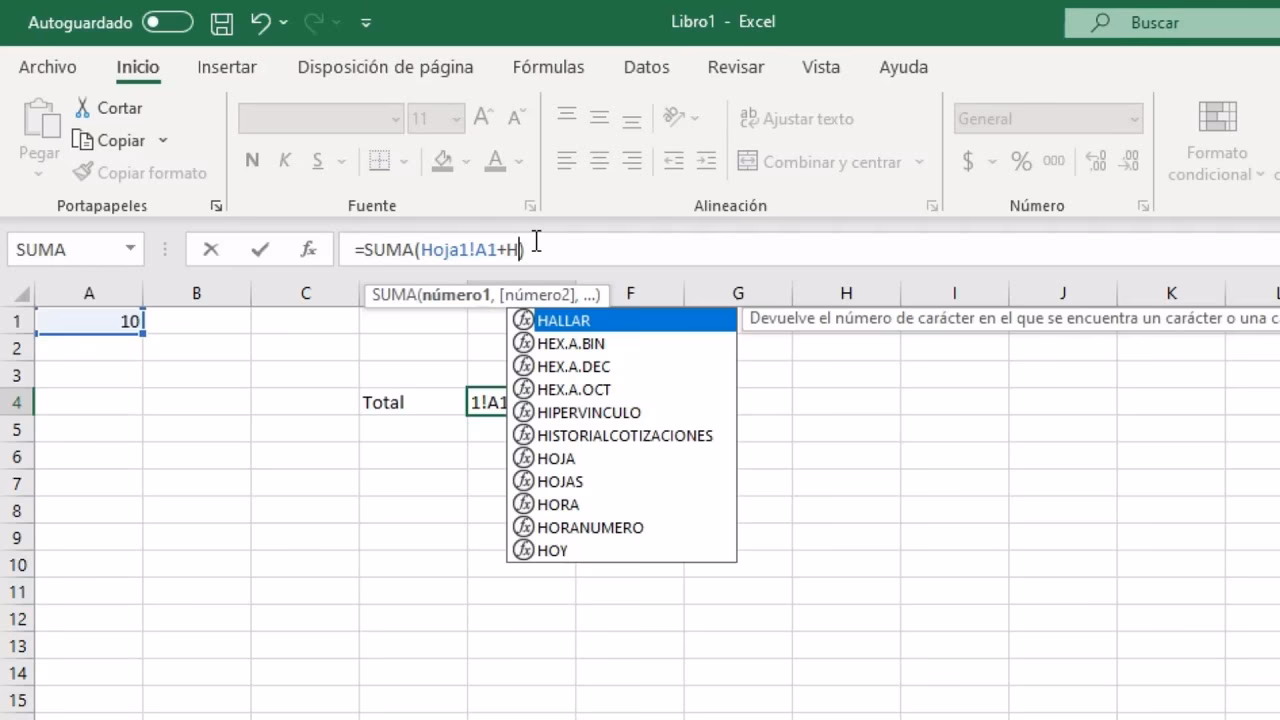Open the font size dropdown
Image resolution: width=1280 pixels, height=720 pixels.
[x=456, y=118]
